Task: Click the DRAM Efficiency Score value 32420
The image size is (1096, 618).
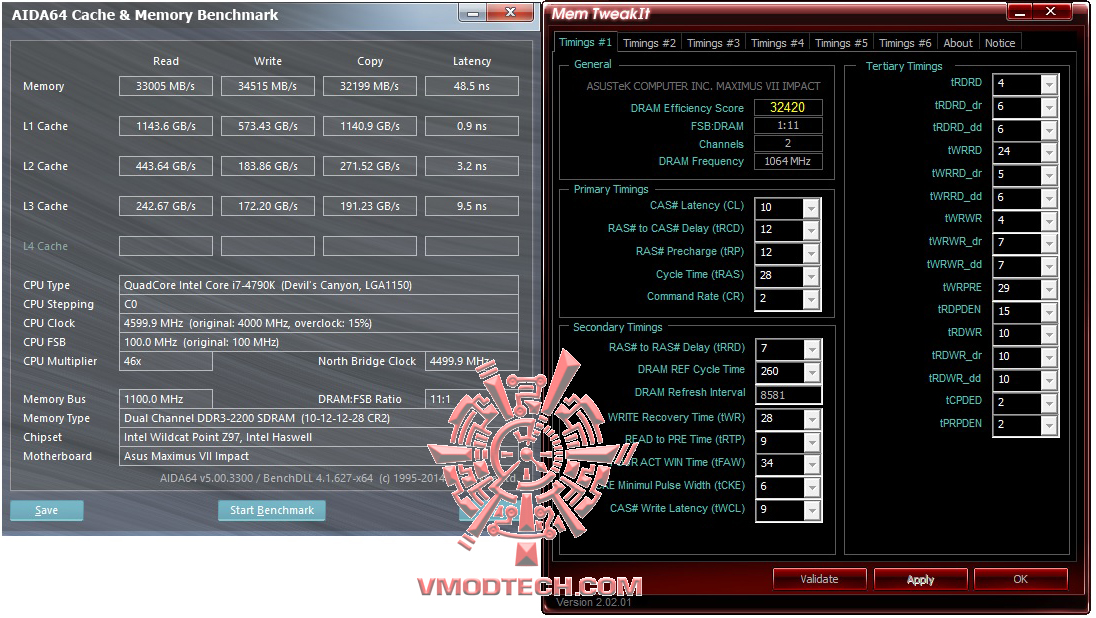Action: (788, 108)
